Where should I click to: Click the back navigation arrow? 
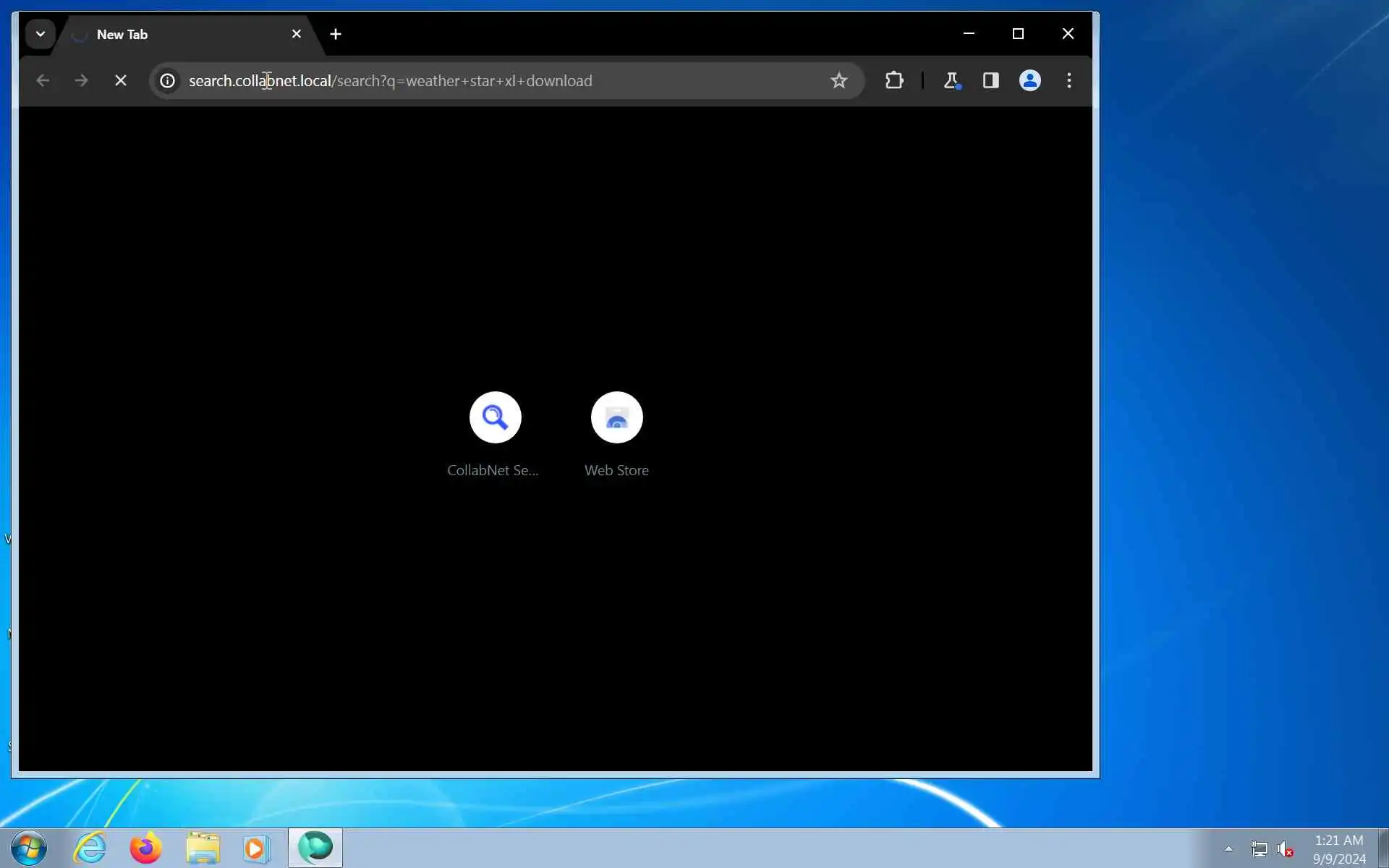point(43,81)
